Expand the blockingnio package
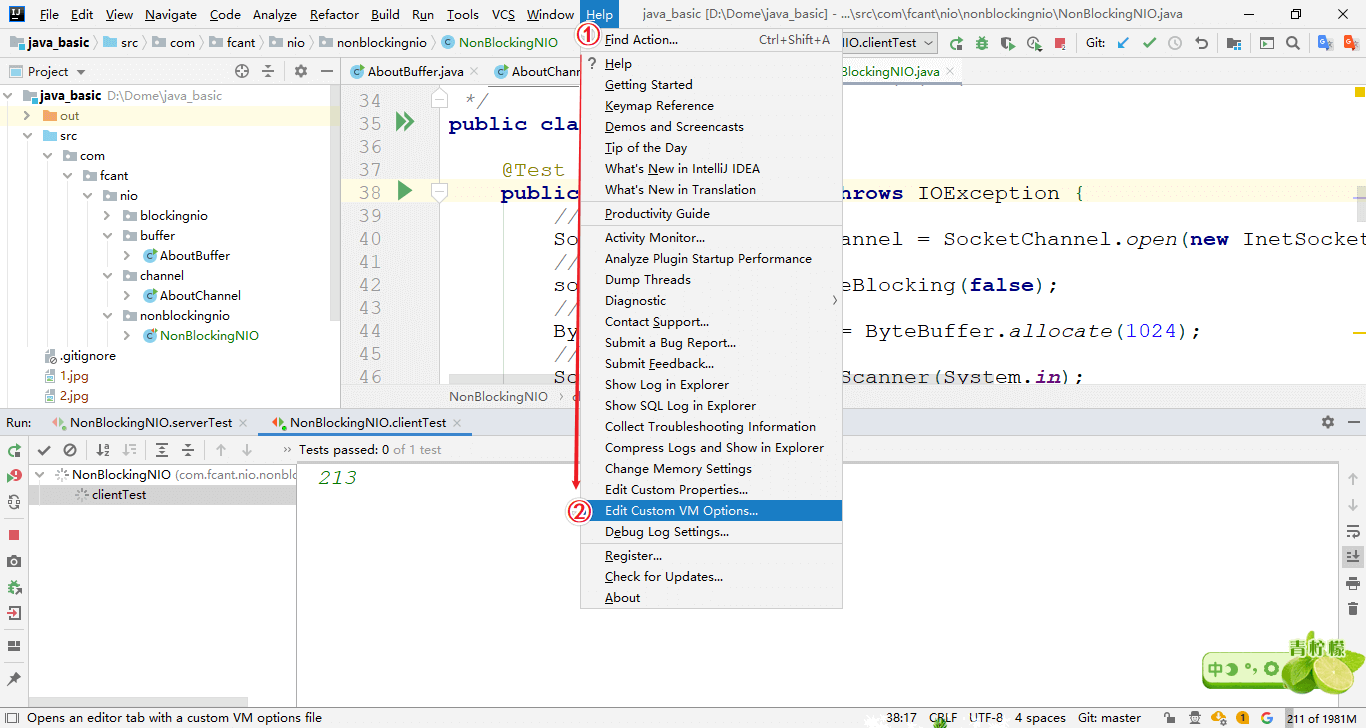 107,216
